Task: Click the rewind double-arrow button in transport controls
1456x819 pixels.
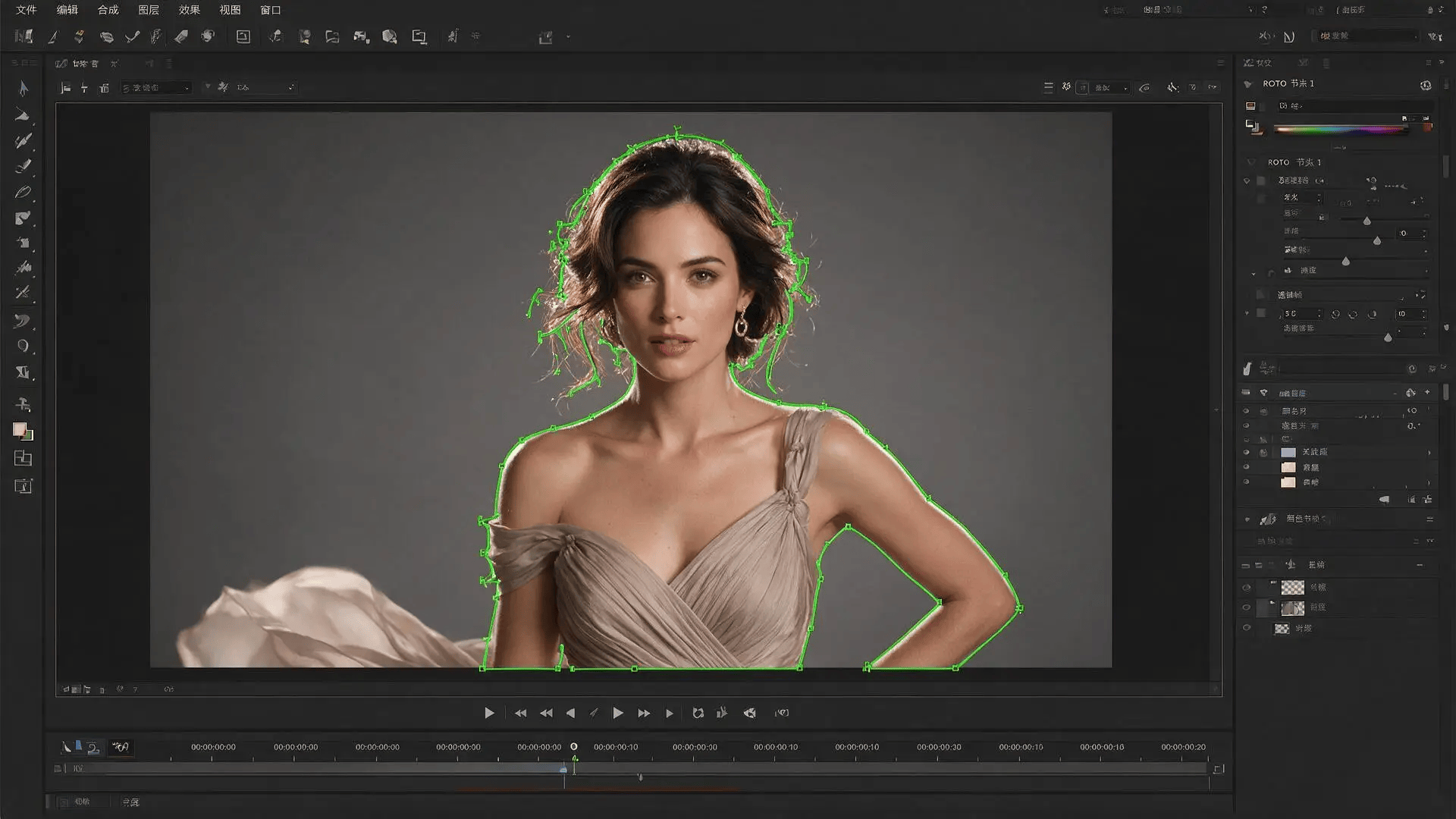Action: pos(546,713)
